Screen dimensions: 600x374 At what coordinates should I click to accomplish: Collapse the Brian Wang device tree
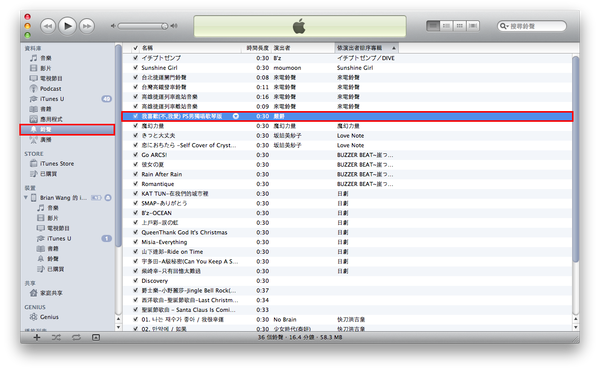26,198
